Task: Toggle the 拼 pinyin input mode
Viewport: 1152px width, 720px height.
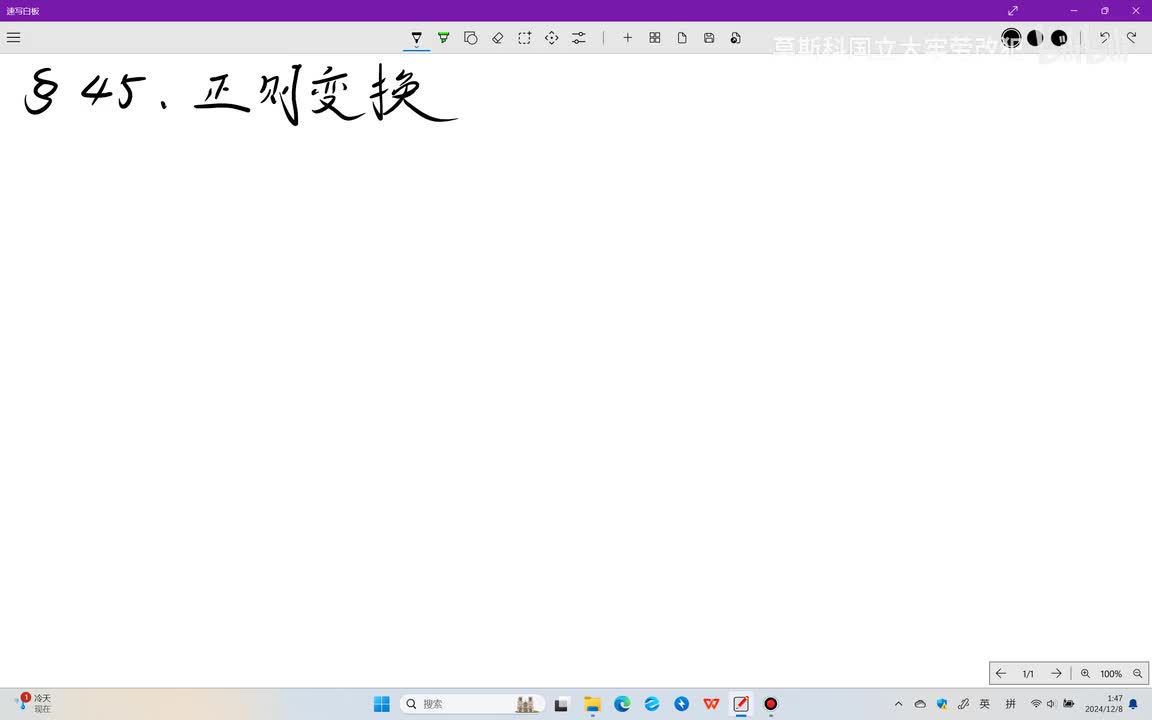Action: (x=1011, y=704)
